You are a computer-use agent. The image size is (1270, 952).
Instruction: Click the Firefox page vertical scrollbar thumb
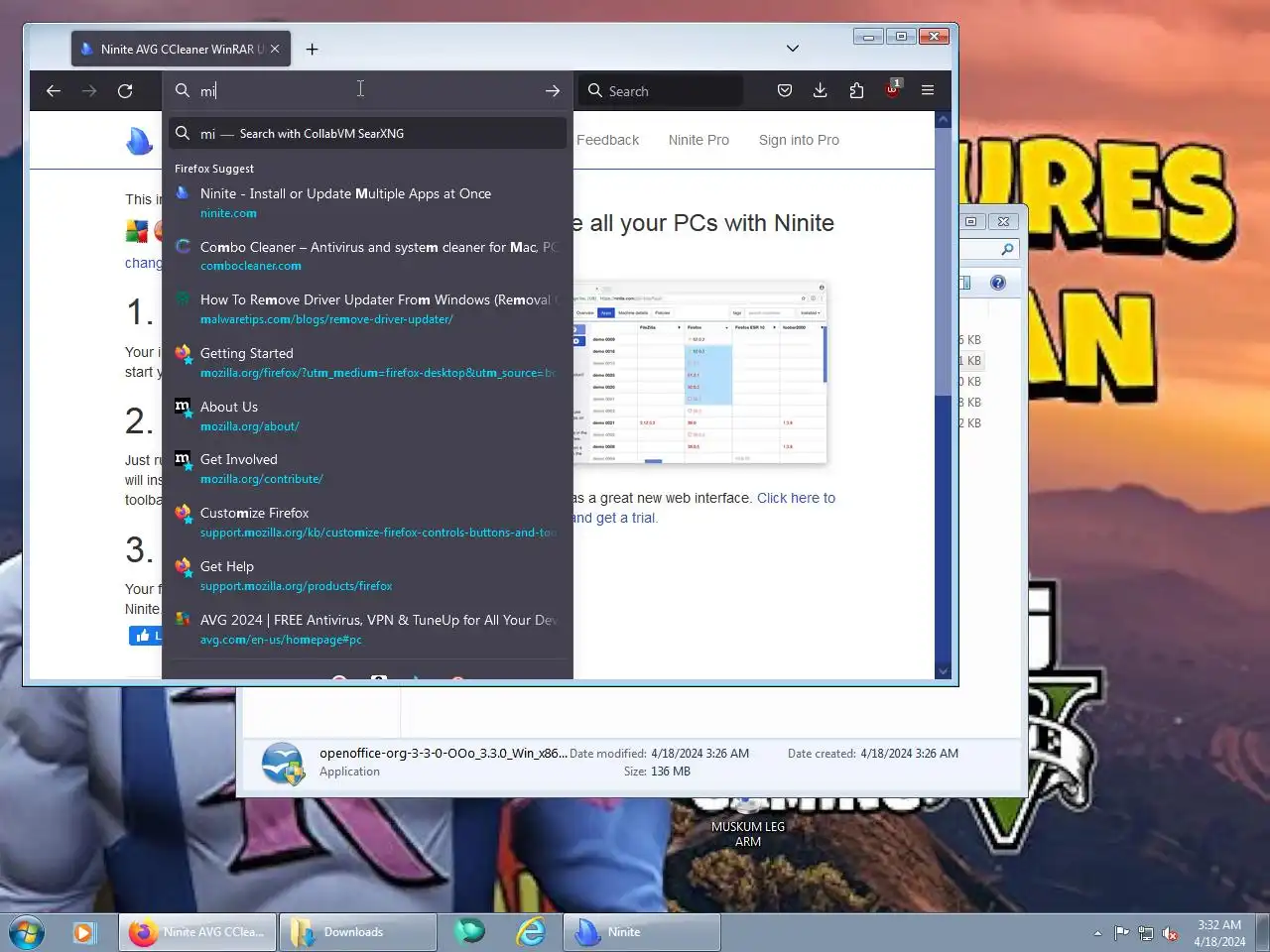943,263
